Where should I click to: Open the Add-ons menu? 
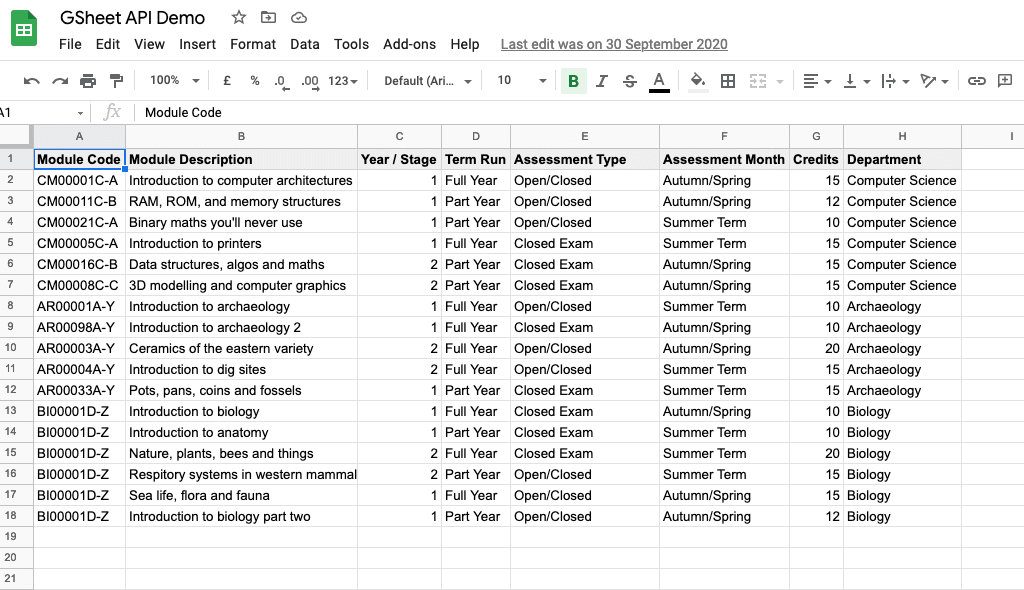406,44
